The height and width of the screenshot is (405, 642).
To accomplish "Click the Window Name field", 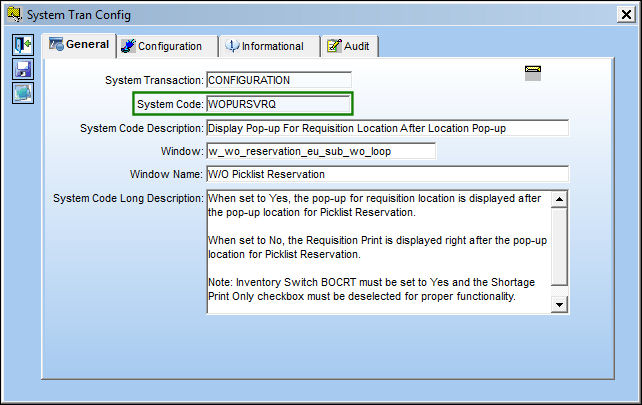I will [387, 174].
